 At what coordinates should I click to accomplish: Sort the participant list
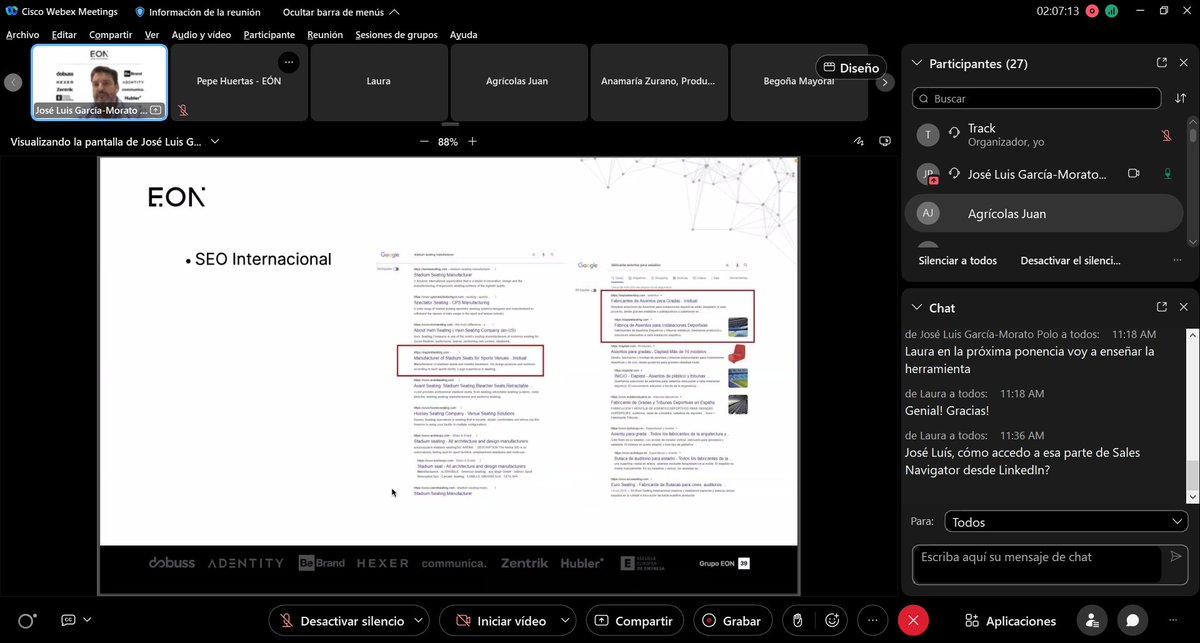tap(1181, 99)
